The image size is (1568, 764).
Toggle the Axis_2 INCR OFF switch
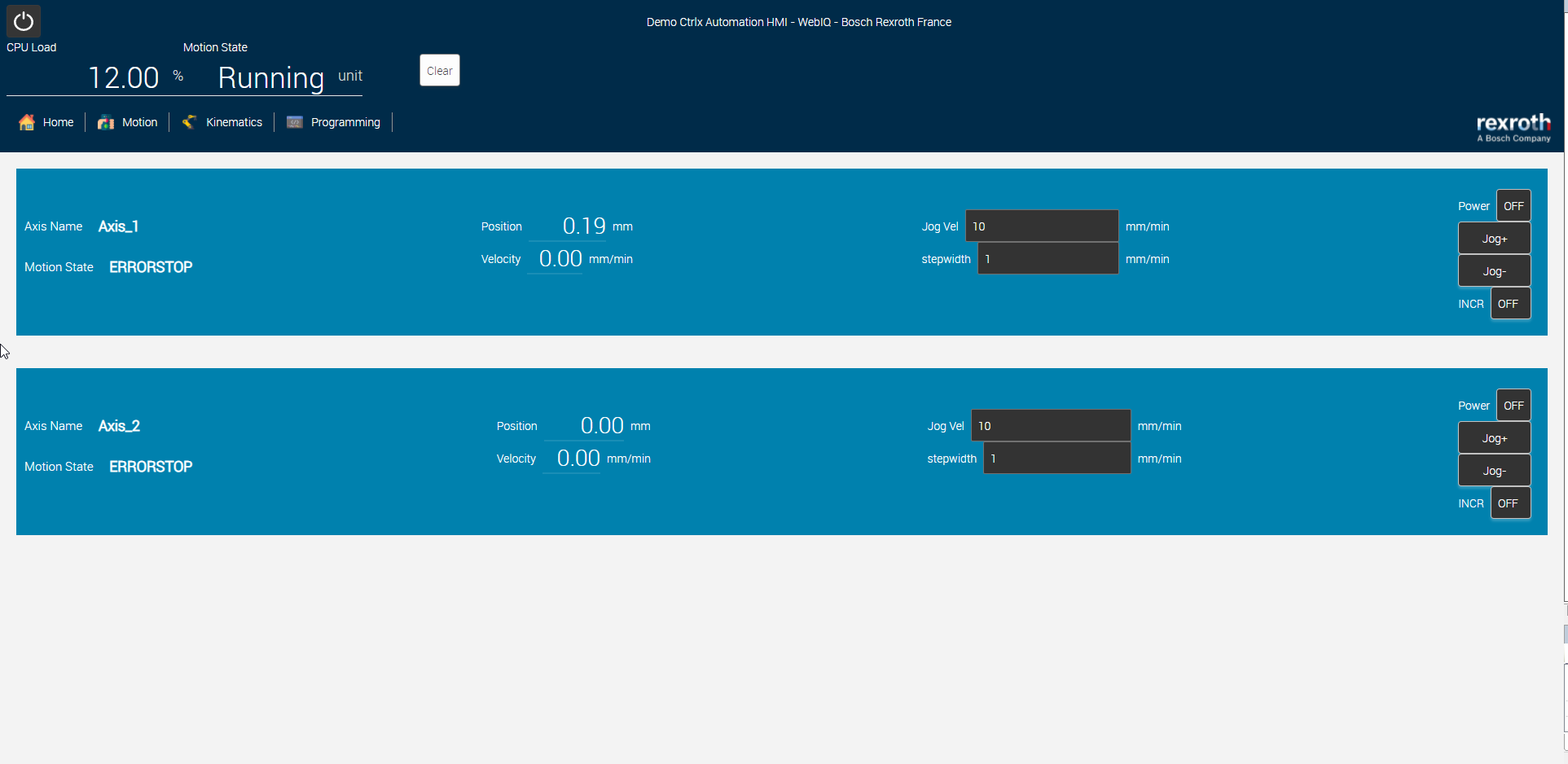1509,503
